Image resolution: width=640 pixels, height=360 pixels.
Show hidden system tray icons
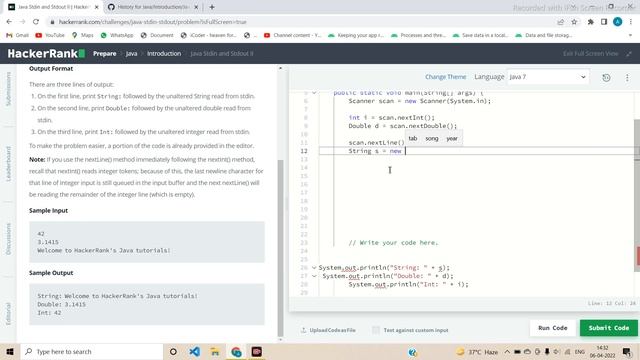(x=507, y=351)
